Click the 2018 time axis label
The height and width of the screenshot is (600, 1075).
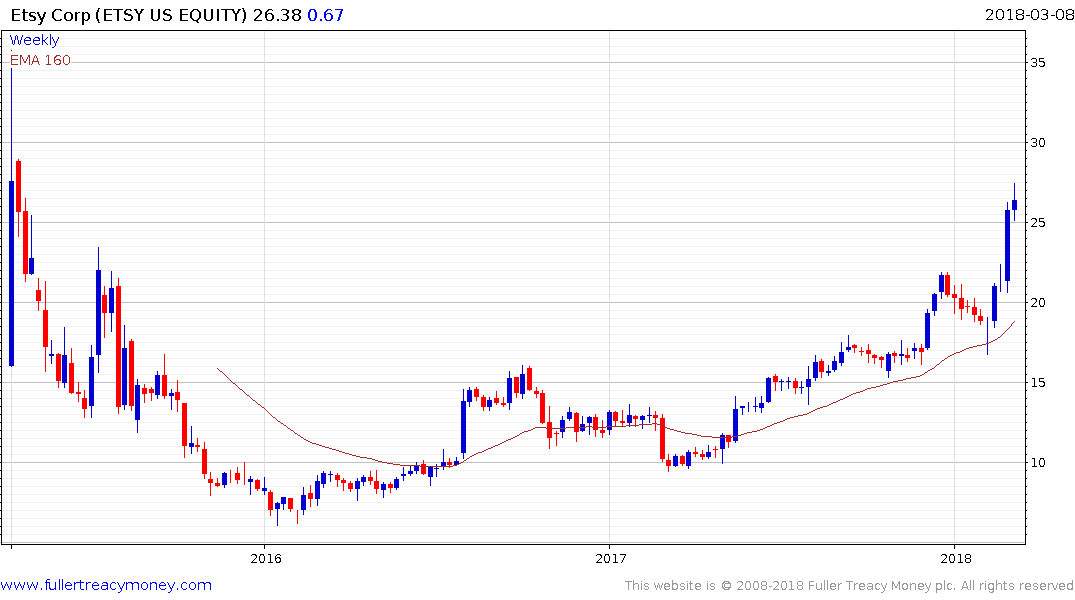956,558
